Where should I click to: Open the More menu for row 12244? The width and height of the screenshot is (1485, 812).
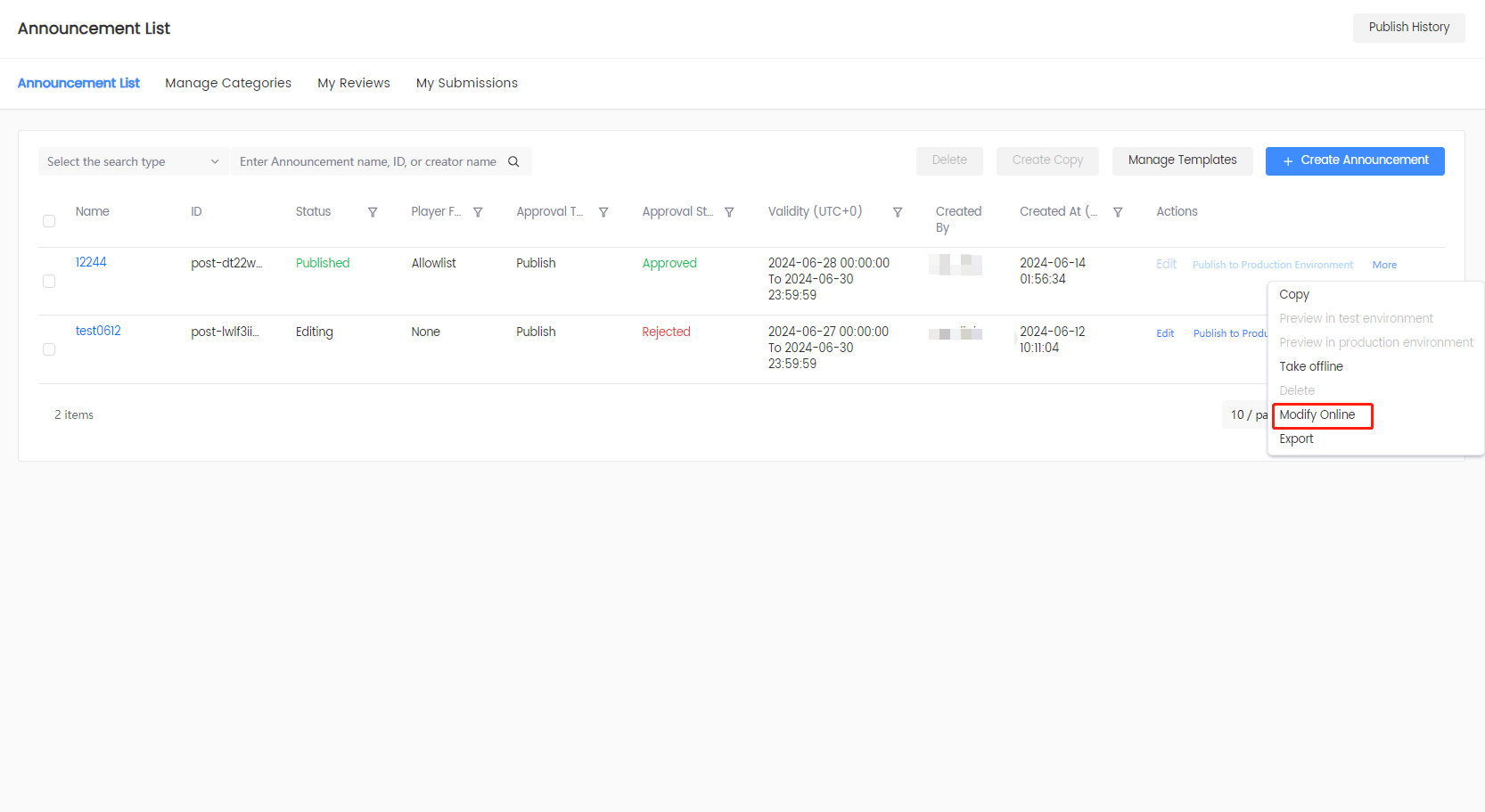[x=1383, y=265]
